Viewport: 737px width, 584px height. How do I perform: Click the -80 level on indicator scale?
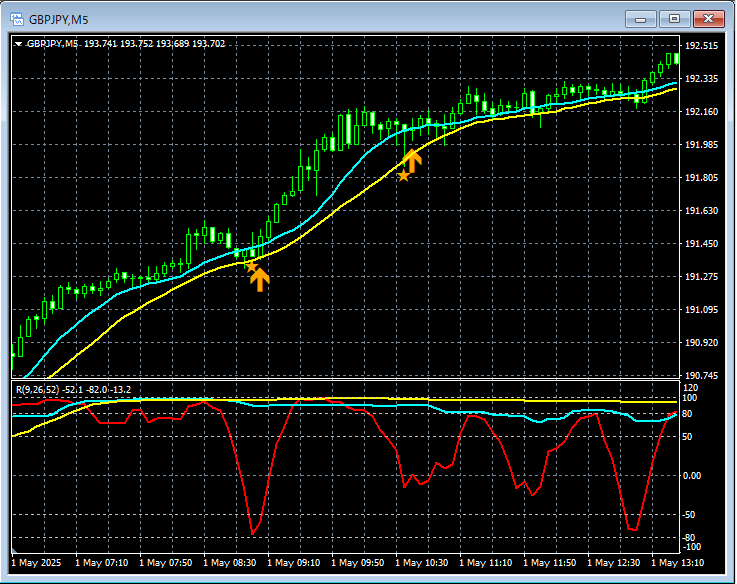coord(689,538)
